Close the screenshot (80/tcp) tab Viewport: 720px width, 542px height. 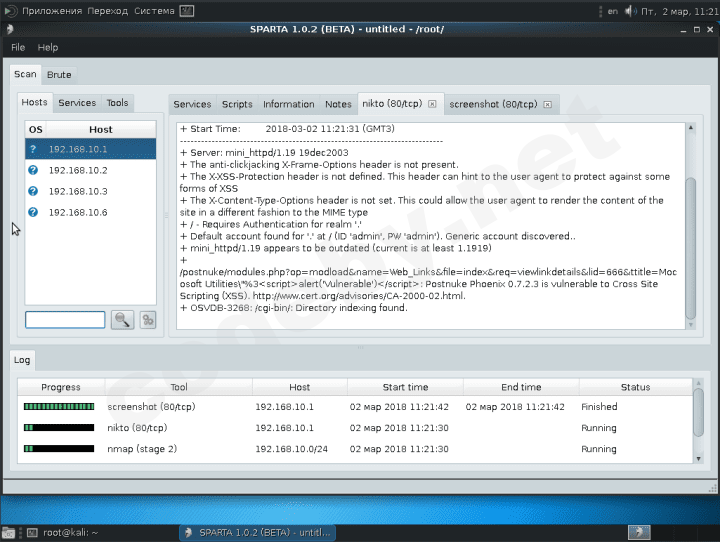click(x=549, y=104)
